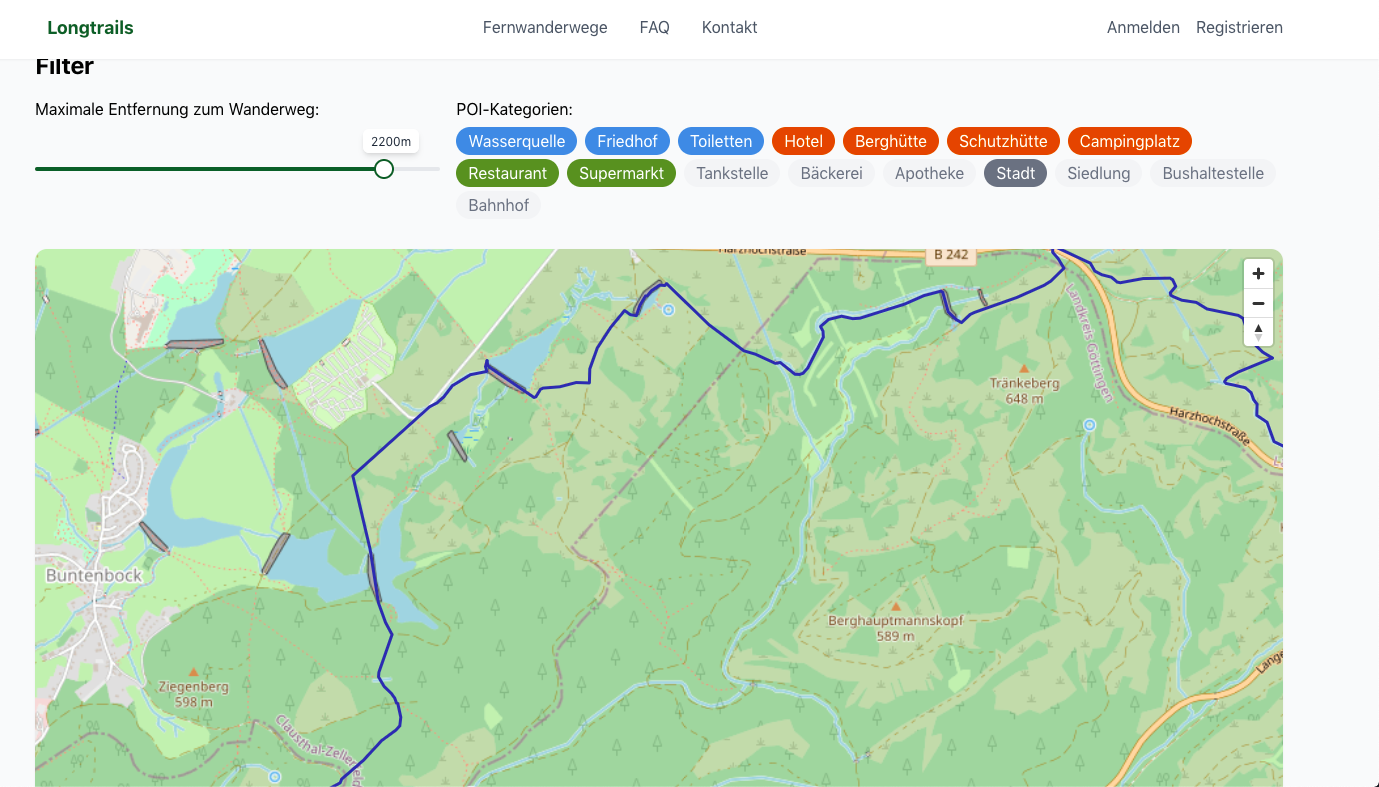This screenshot has height=787, width=1379.
Task: Click the Anmelden link
Action: (1143, 28)
